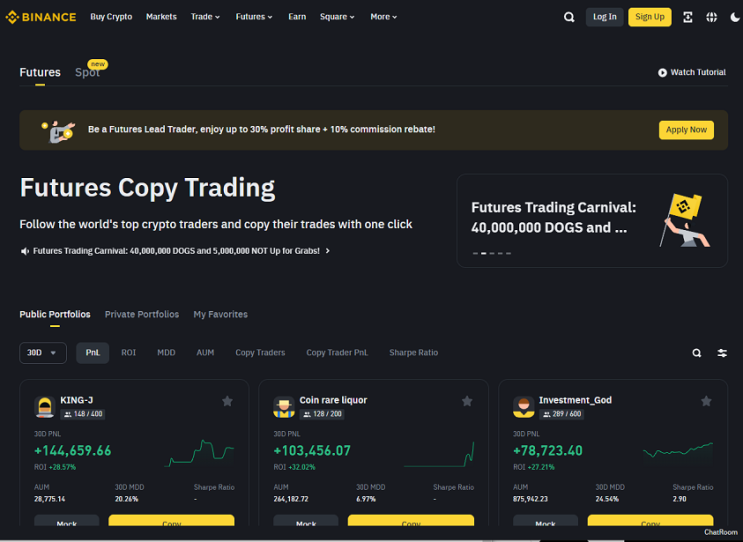Screen dimensions: 743x542
Task: Click the Investment_God avatar
Action: 524,407
